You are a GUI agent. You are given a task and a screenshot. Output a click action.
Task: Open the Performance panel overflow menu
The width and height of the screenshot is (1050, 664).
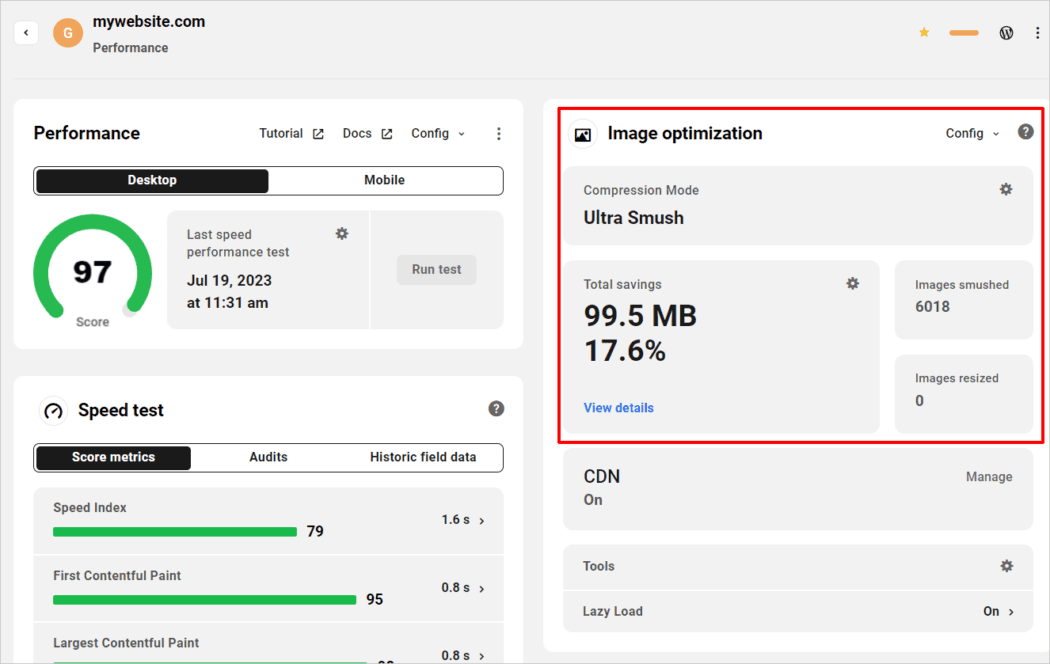tap(498, 133)
